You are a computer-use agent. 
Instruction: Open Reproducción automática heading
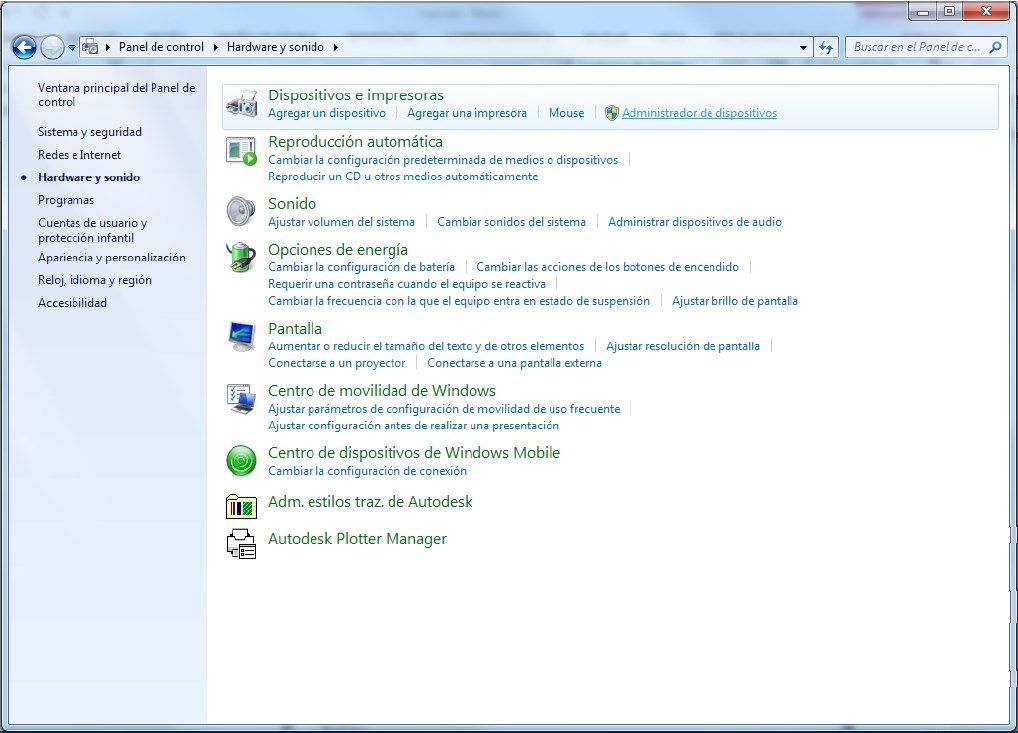(355, 142)
